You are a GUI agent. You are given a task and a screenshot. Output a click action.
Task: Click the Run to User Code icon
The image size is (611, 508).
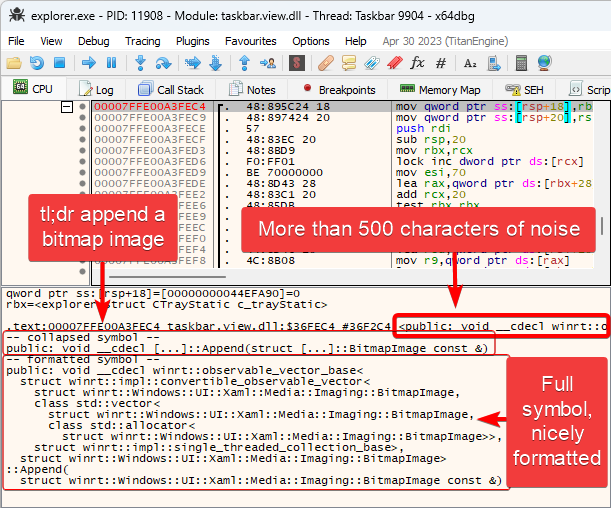tap(268, 63)
